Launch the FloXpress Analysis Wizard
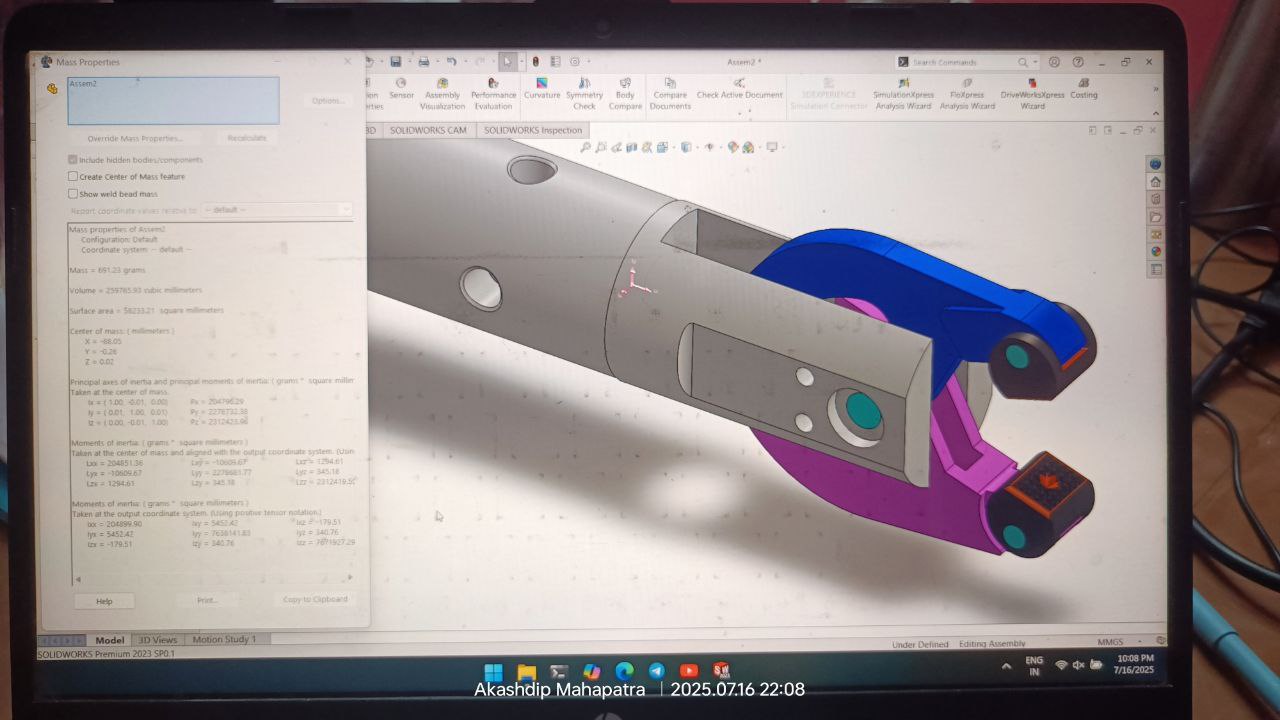 pyautogui.click(x=967, y=94)
